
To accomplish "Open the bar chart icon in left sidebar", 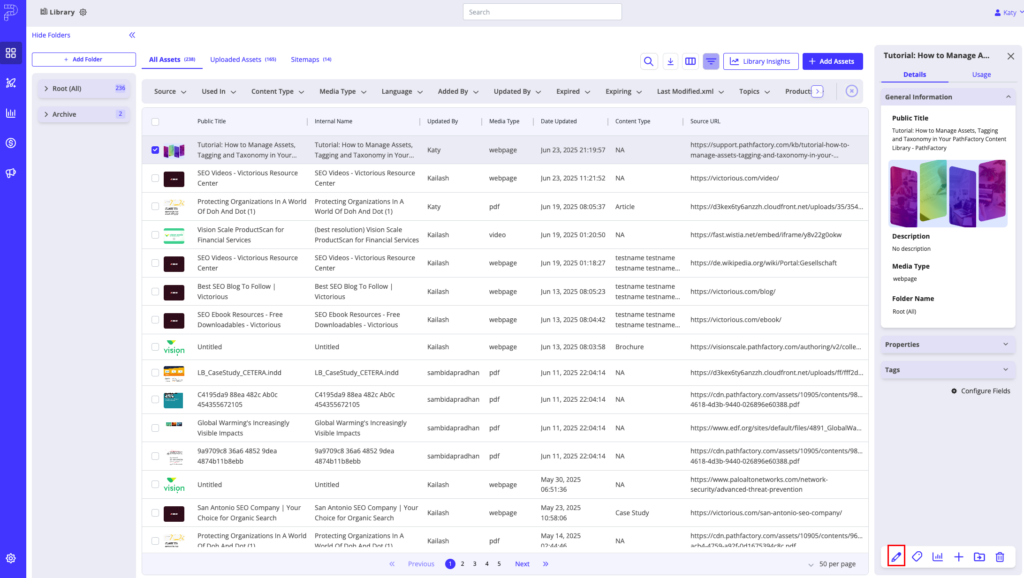I will pos(11,113).
